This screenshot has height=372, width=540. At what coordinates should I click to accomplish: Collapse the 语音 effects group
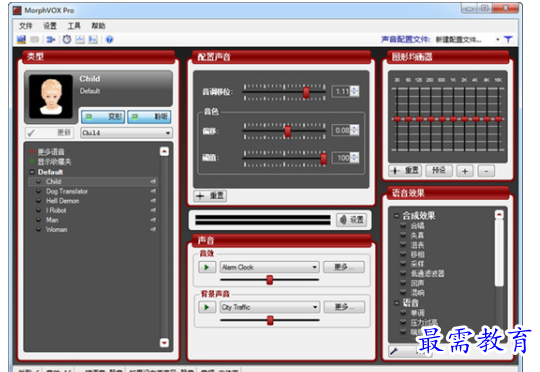[x=396, y=303]
